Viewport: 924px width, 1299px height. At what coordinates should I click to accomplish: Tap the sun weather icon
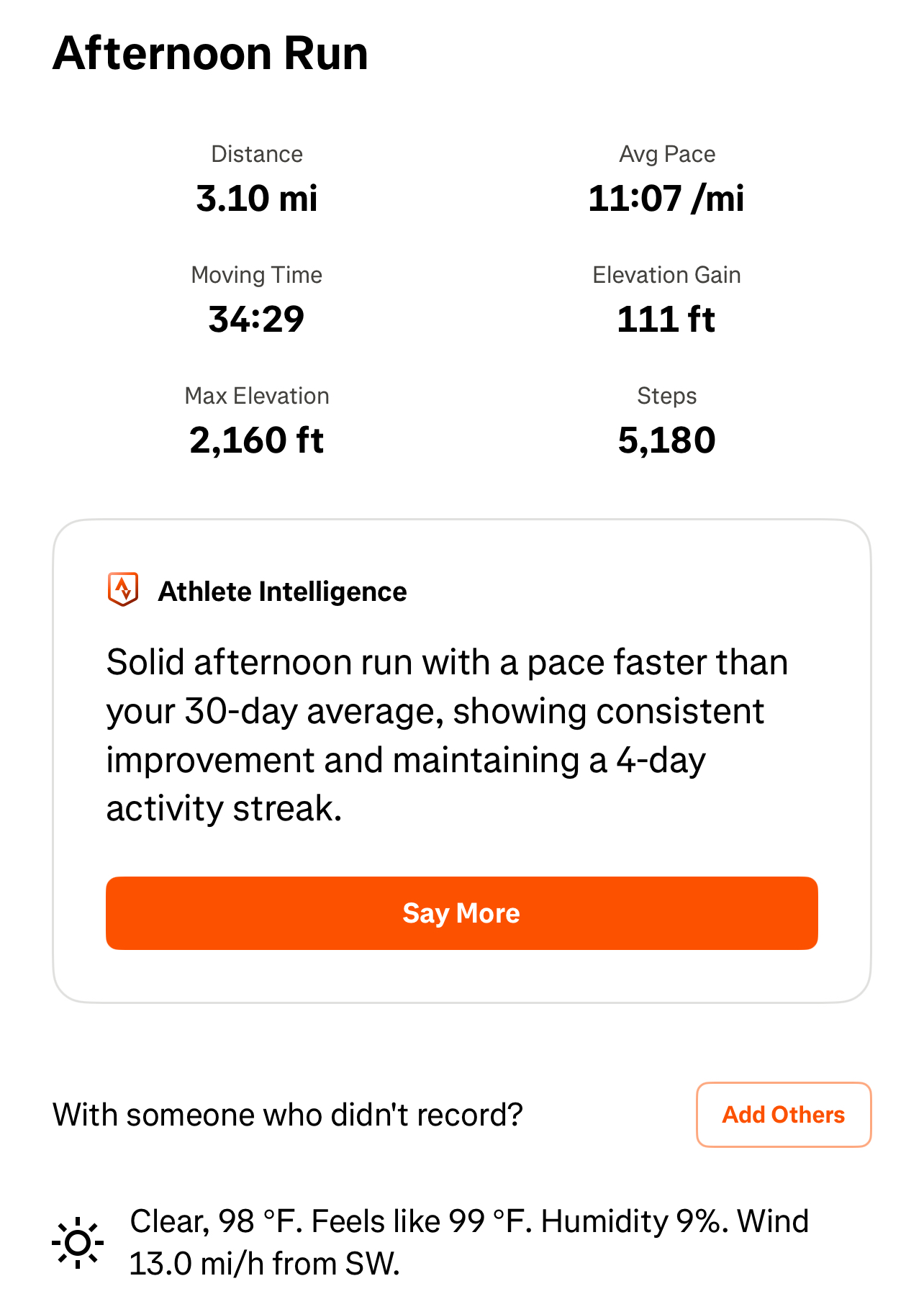coord(78,1243)
